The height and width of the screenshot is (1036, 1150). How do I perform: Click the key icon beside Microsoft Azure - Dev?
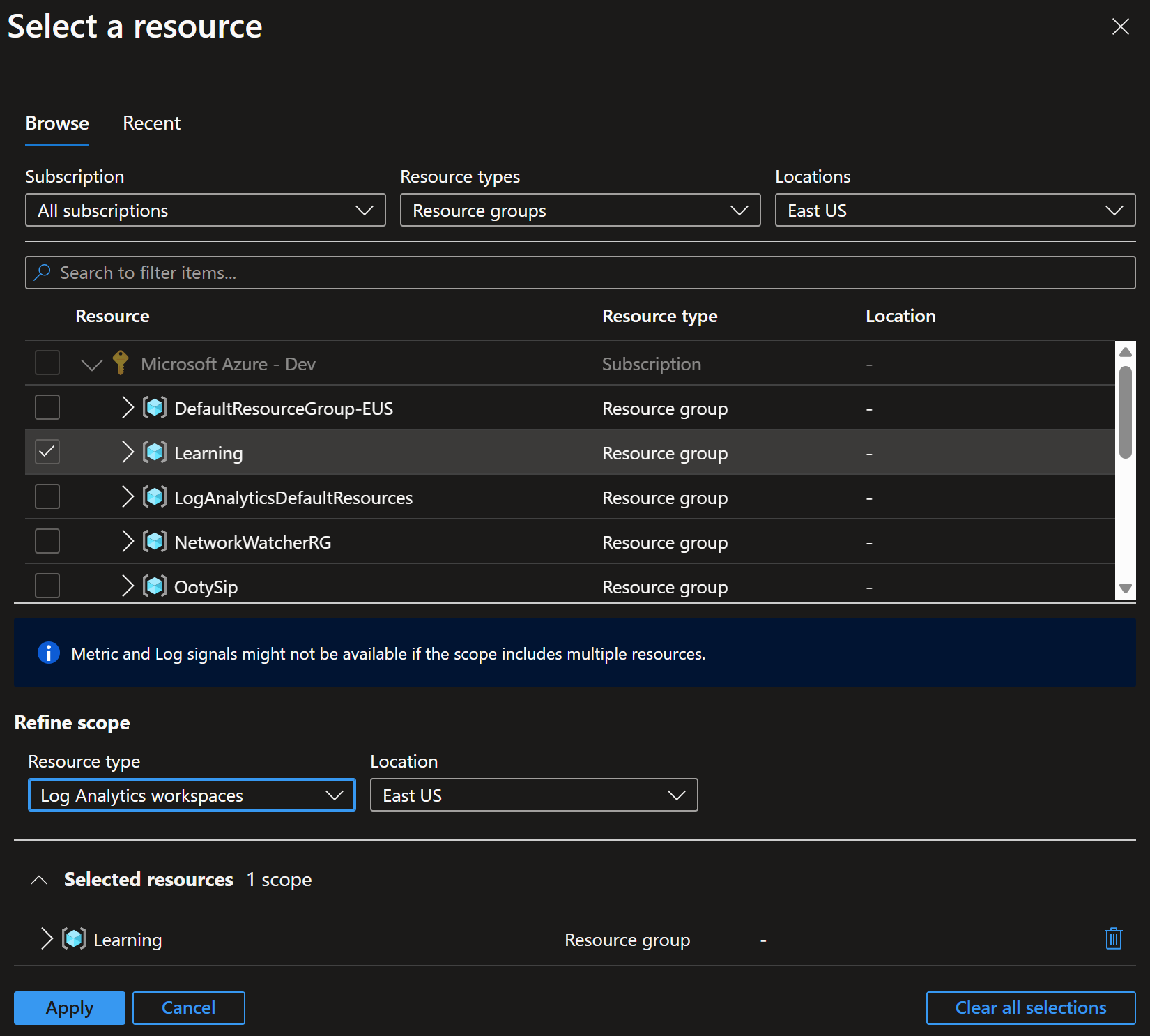pyautogui.click(x=121, y=363)
